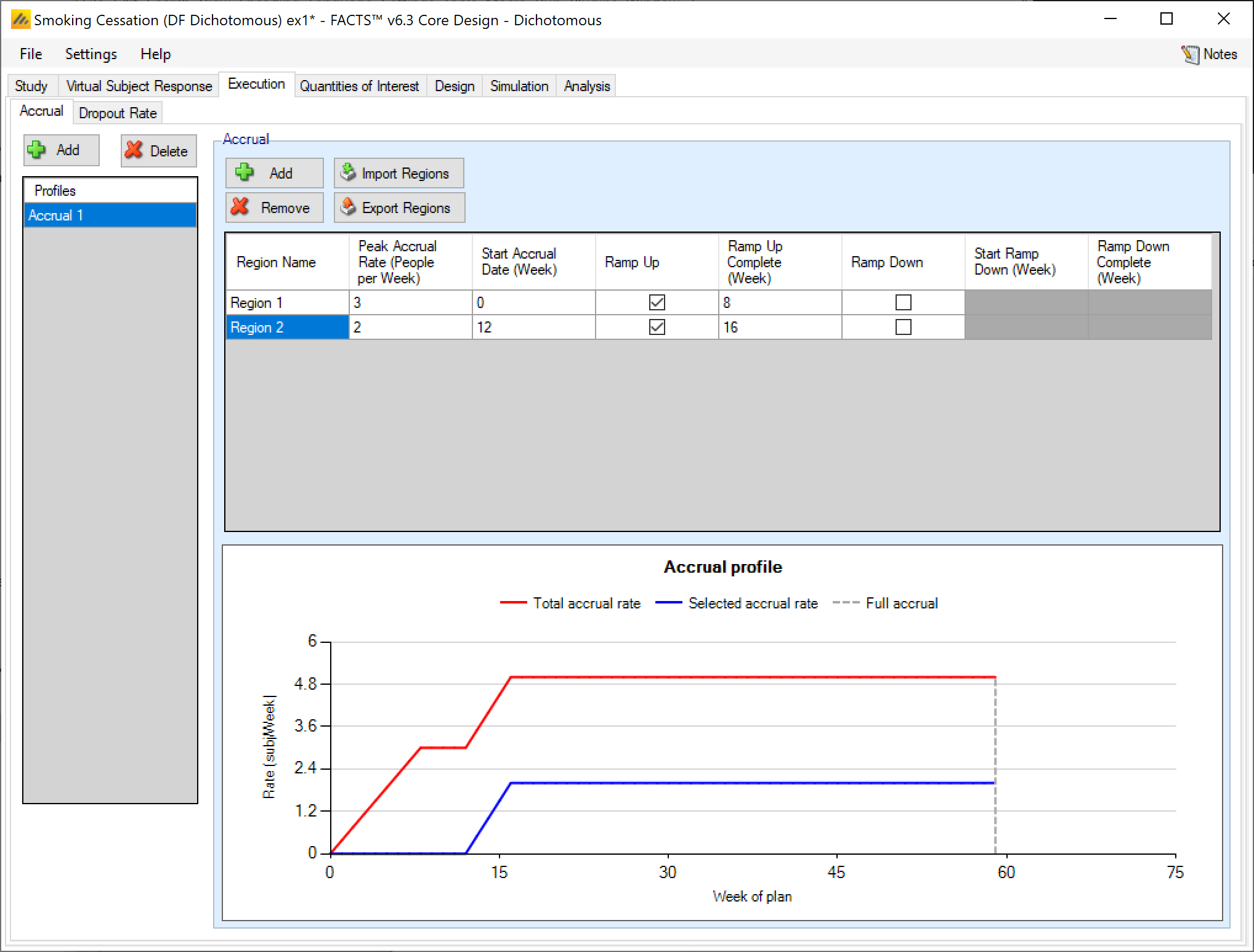This screenshot has width=1254, height=952.
Task: Uncheck Ramp Up for Region 2
Action: tap(657, 327)
